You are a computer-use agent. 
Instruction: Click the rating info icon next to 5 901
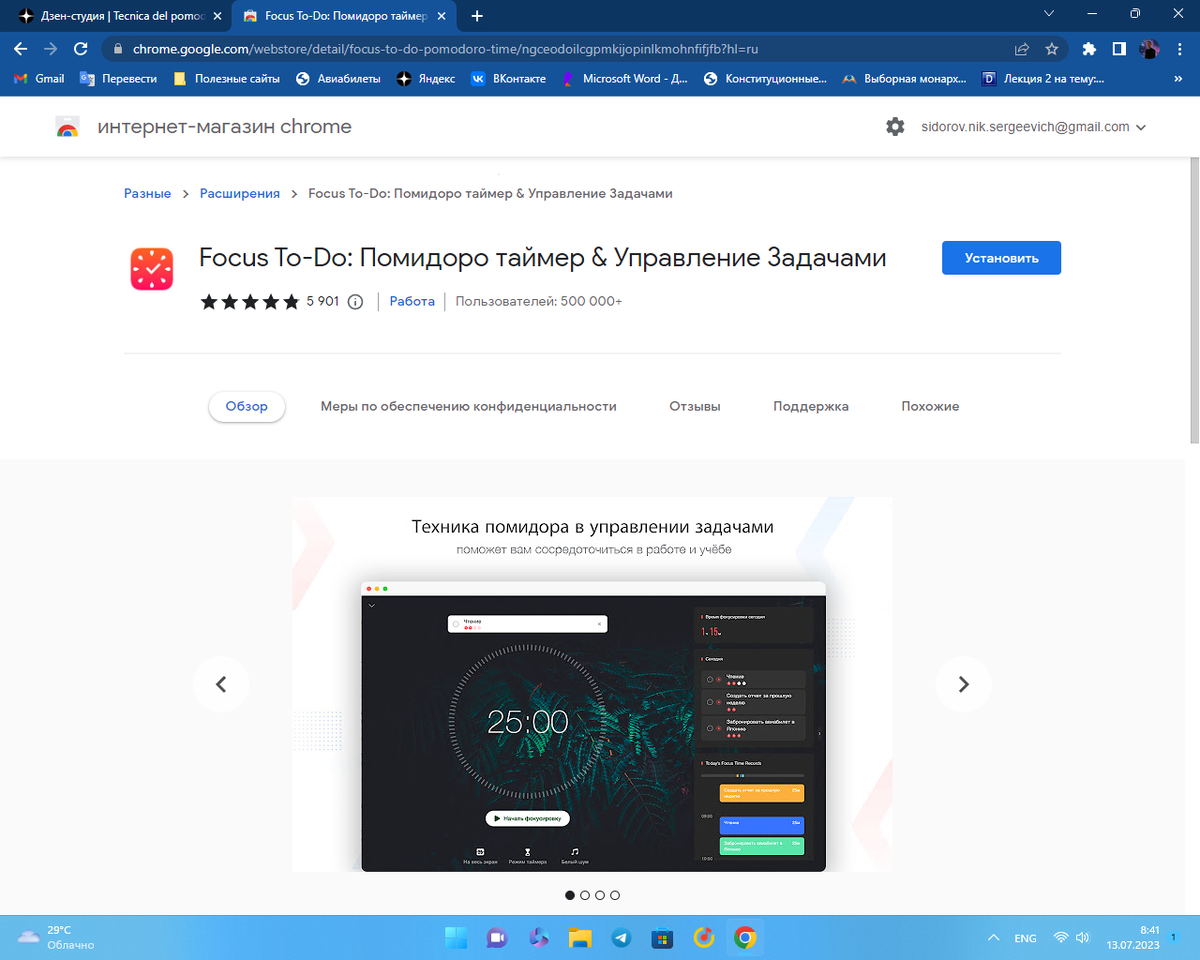355,301
